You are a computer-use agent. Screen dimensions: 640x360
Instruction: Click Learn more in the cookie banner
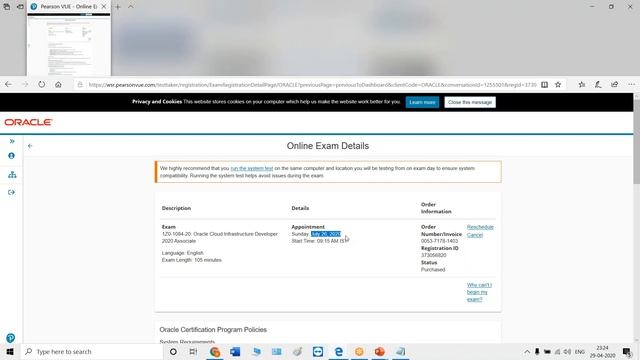[x=422, y=102]
